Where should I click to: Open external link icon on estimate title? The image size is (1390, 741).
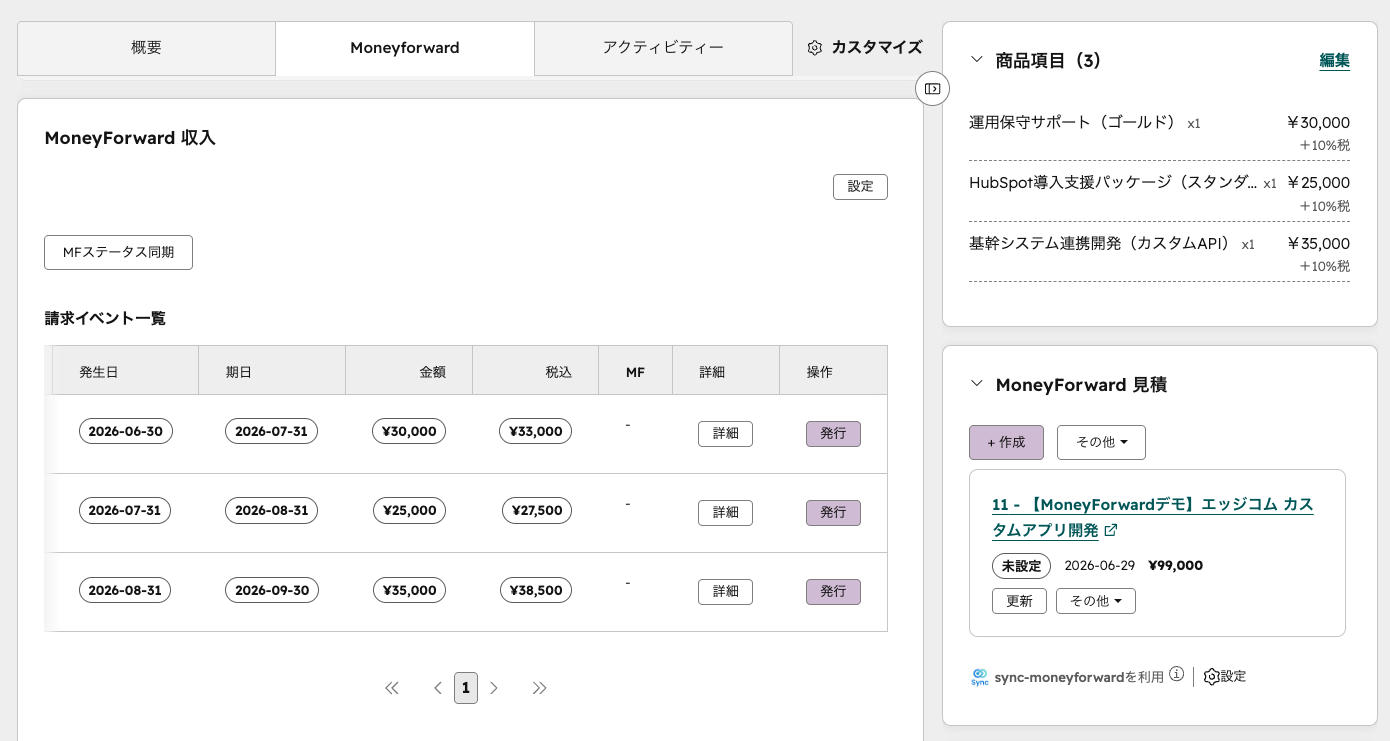(1110, 530)
